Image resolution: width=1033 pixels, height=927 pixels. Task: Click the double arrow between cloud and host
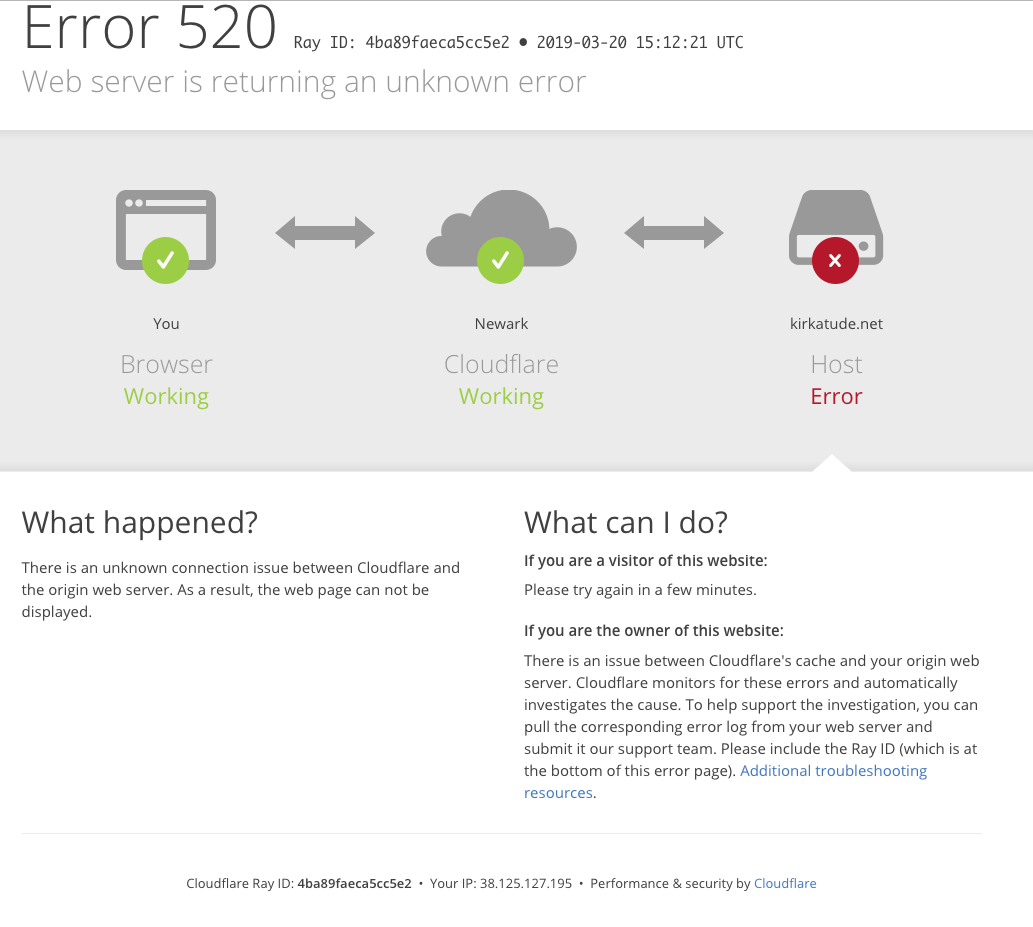(x=674, y=233)
